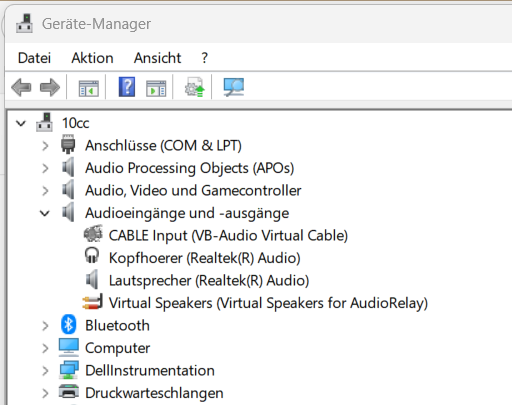Image resolution: width=512 pixels, height=405 pixels.
Task: Expand Audio Processing Objects (APOs)
Action: (45, 168)
